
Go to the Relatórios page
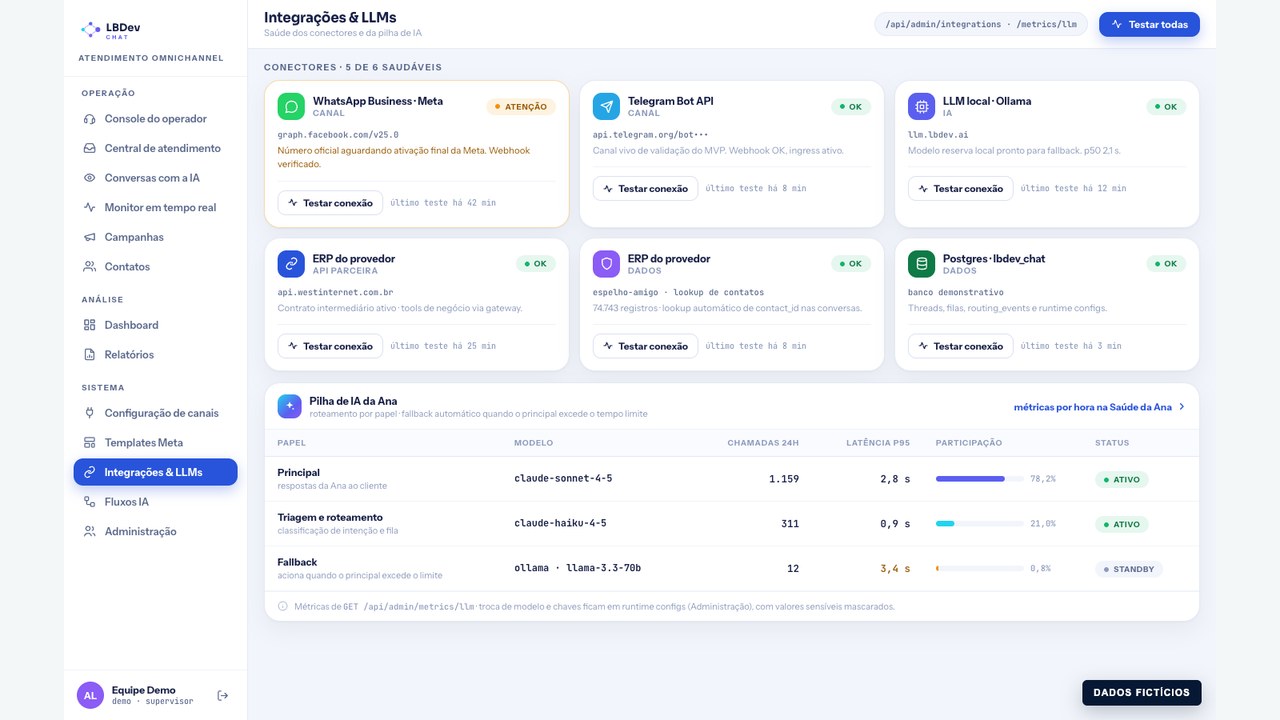pyautogui.click(x=155, y=355)
